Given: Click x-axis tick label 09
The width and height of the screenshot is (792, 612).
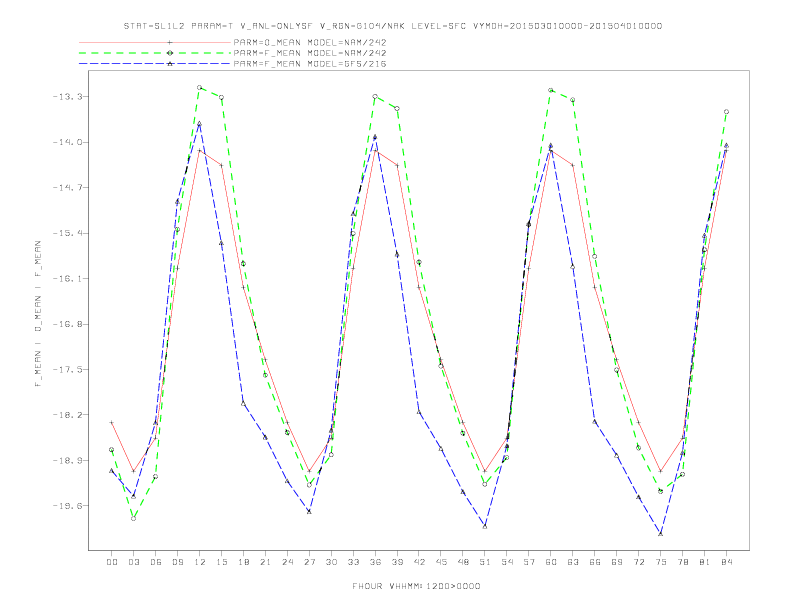Looking at the screenshot, I should pos(177,562).
